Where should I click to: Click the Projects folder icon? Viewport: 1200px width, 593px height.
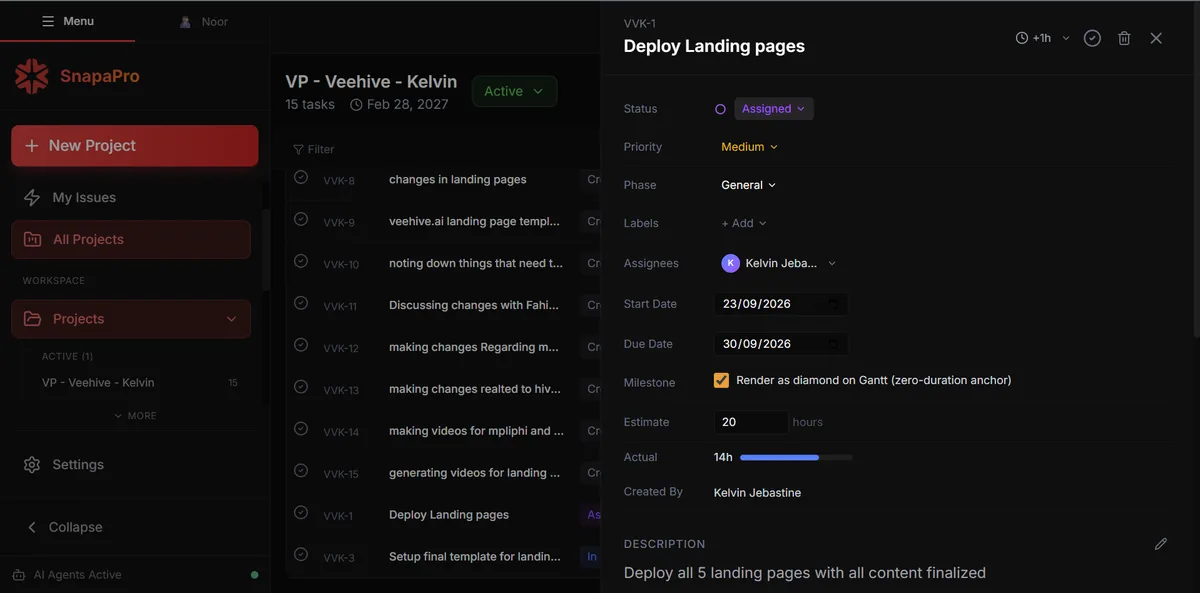click(32, 319)
